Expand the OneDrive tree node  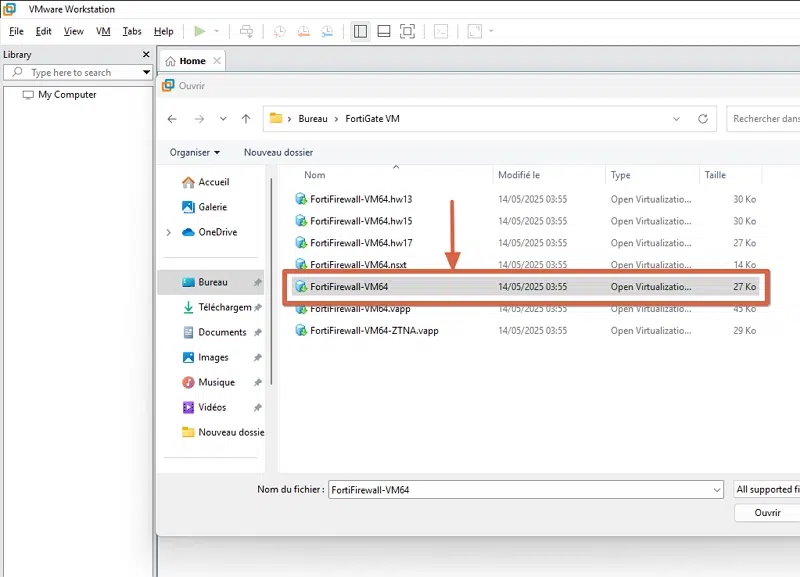click(168, 233)
